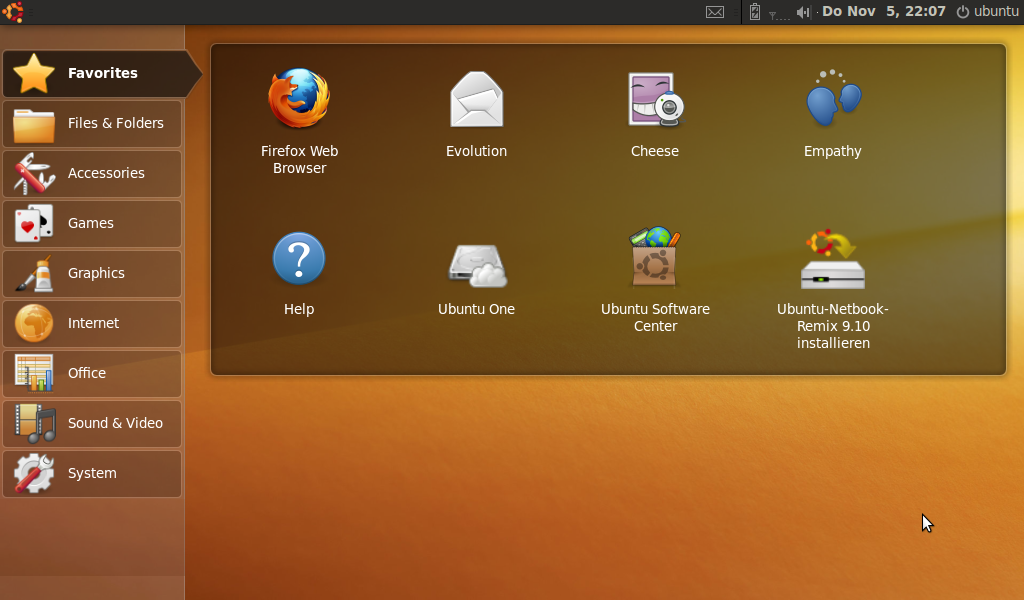Open the clock showing Do Nov 5, 22:07
Image resolution: width=1024 pixels, height=600 pixels.
click(x=884, y=11)
